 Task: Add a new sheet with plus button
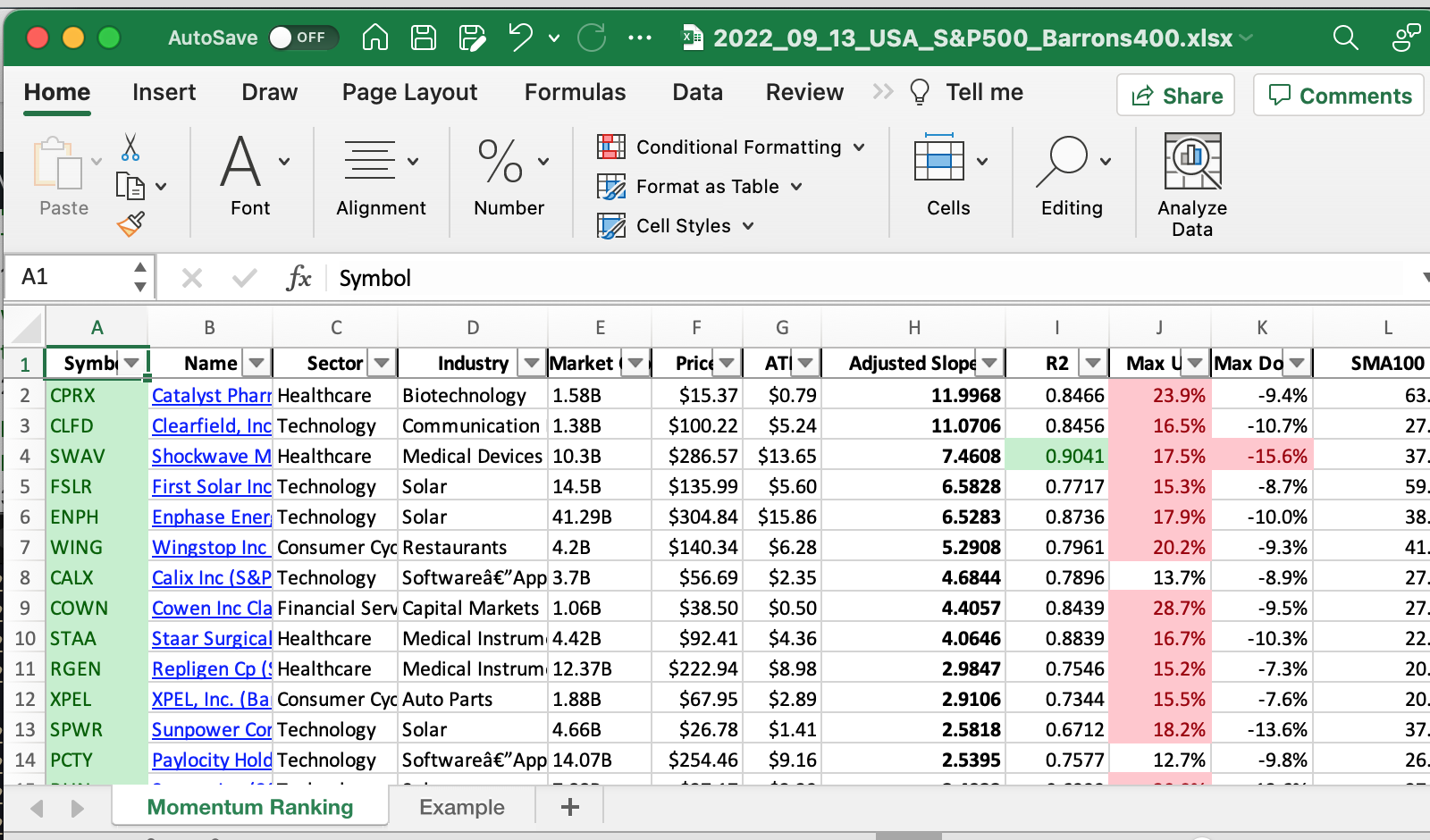pyautogui.click(x=569, y=807)
